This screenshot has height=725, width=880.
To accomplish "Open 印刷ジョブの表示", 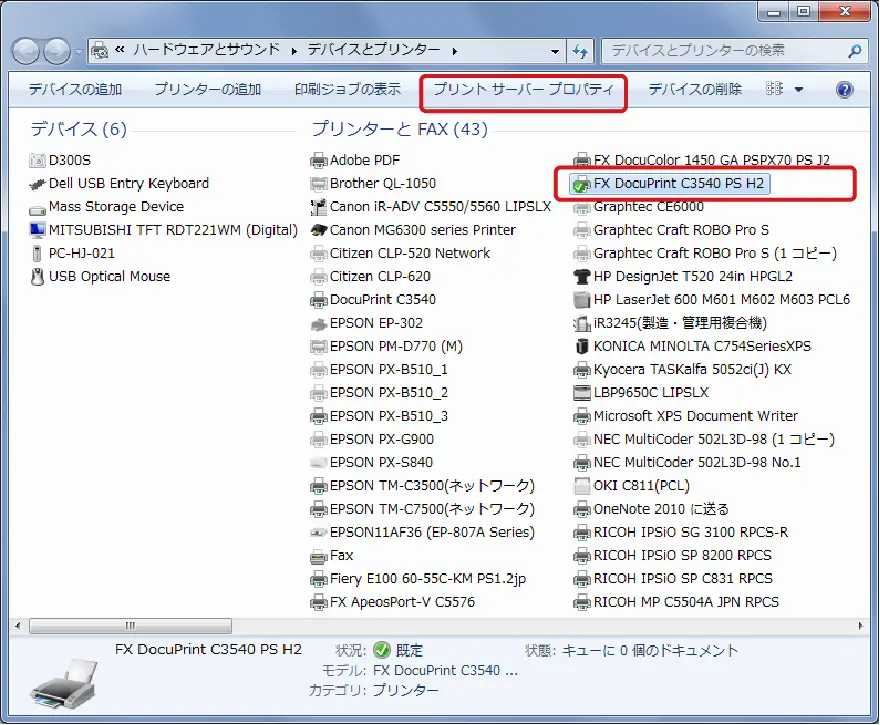I will (x=348, y=89).
